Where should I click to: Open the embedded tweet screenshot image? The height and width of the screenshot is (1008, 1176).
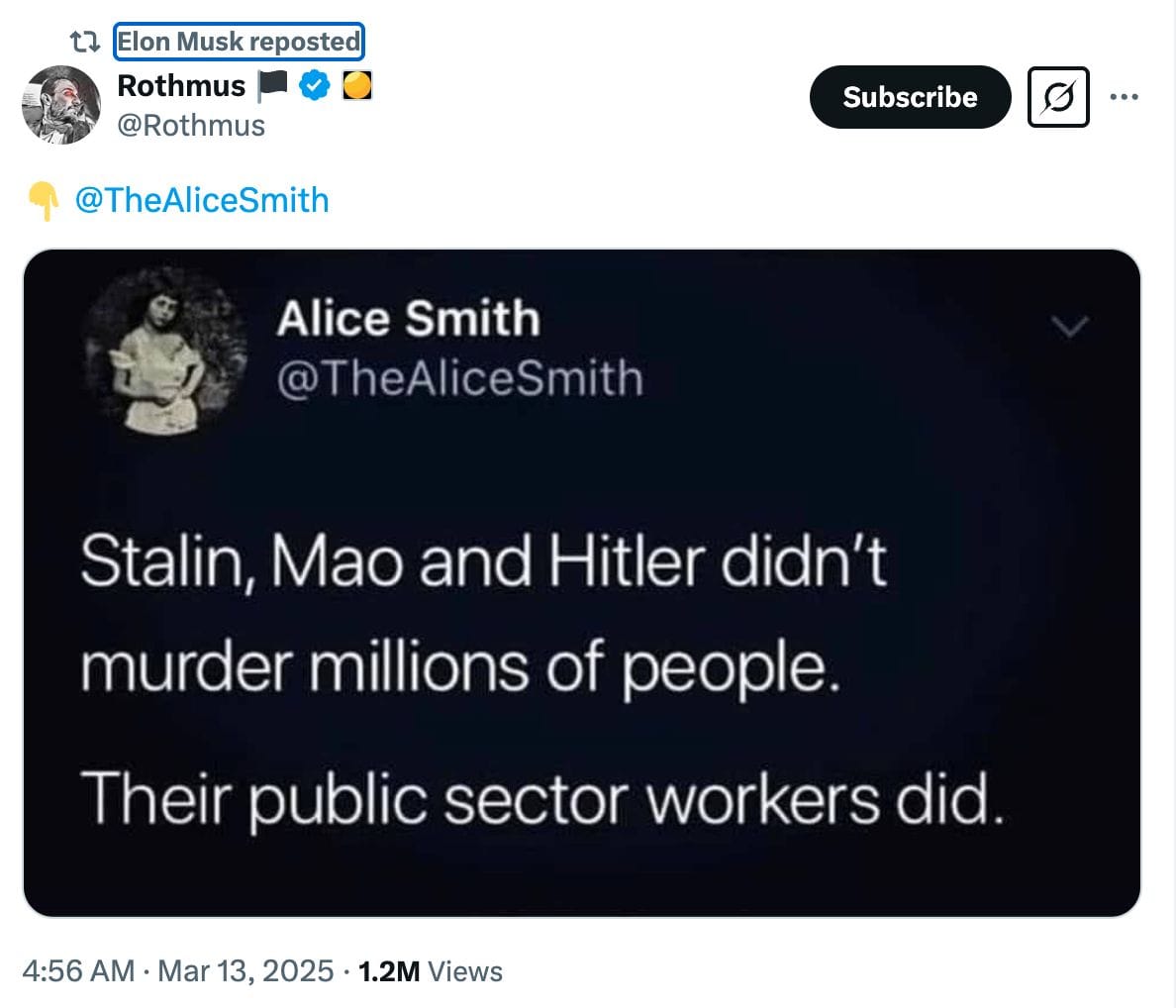point(584,584)
